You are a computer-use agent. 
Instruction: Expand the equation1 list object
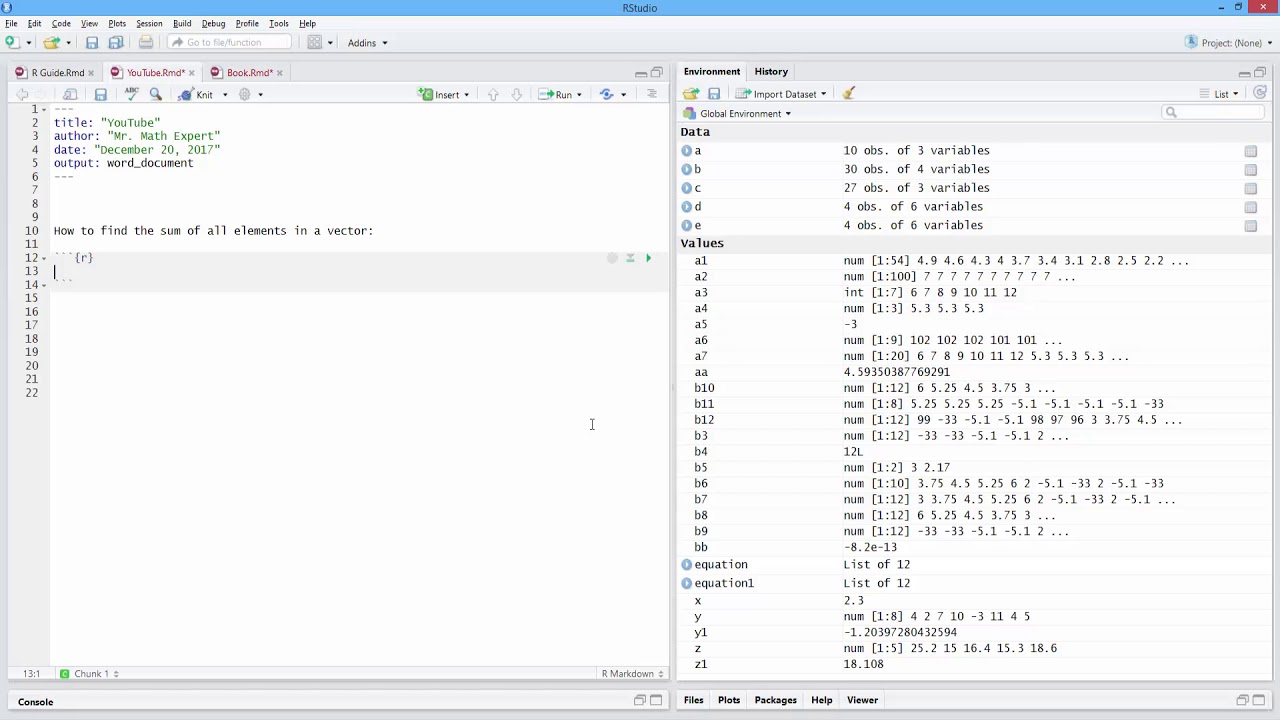point(687,583)
